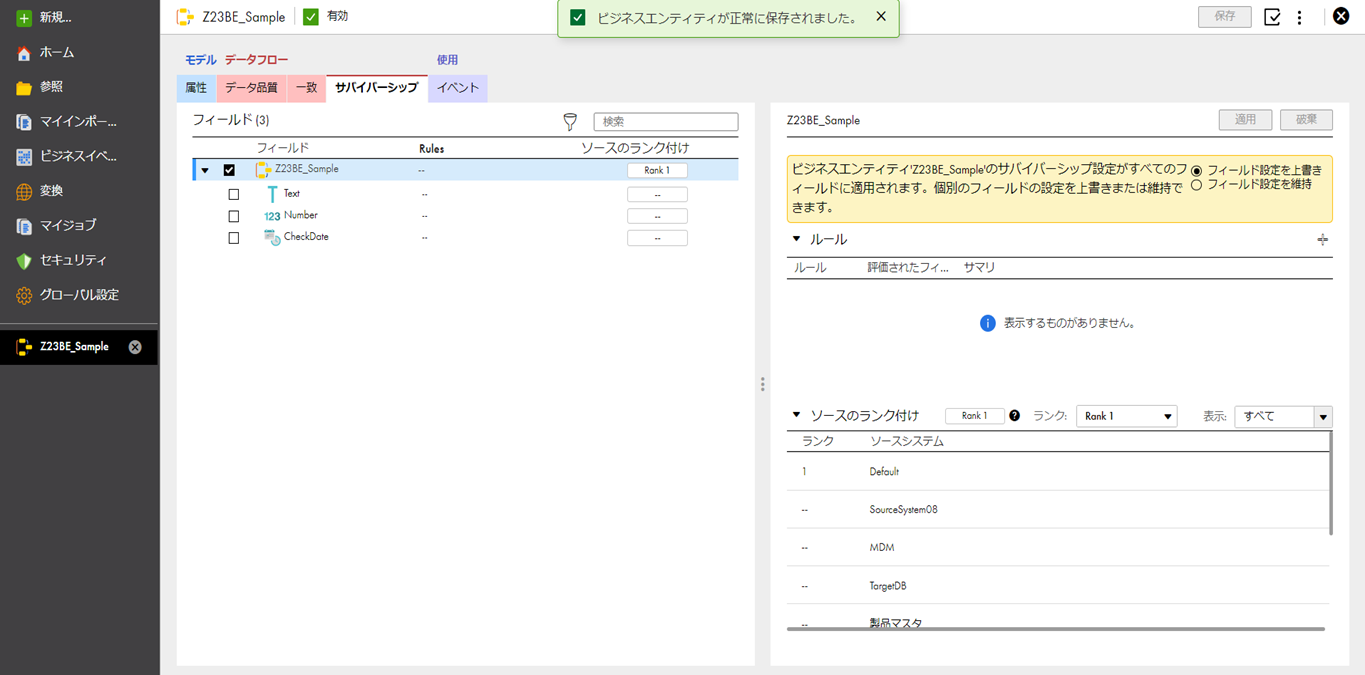This screenshot has height=675, width=1365.
Task: Uncheck the Z23BE_Sample row checkbox
Action: coord(229,170)
